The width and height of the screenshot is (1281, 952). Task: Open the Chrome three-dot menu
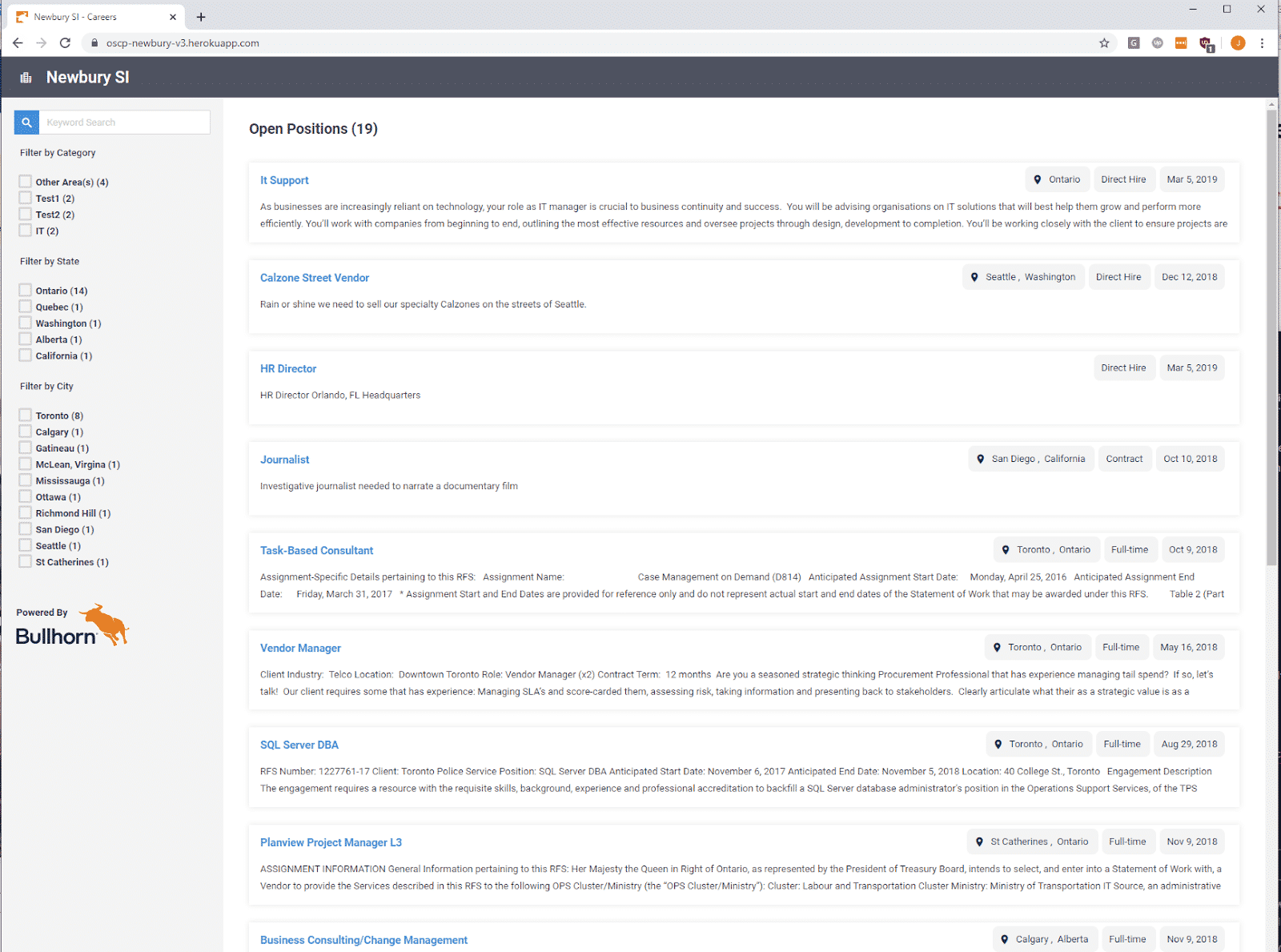point(1262,43)
